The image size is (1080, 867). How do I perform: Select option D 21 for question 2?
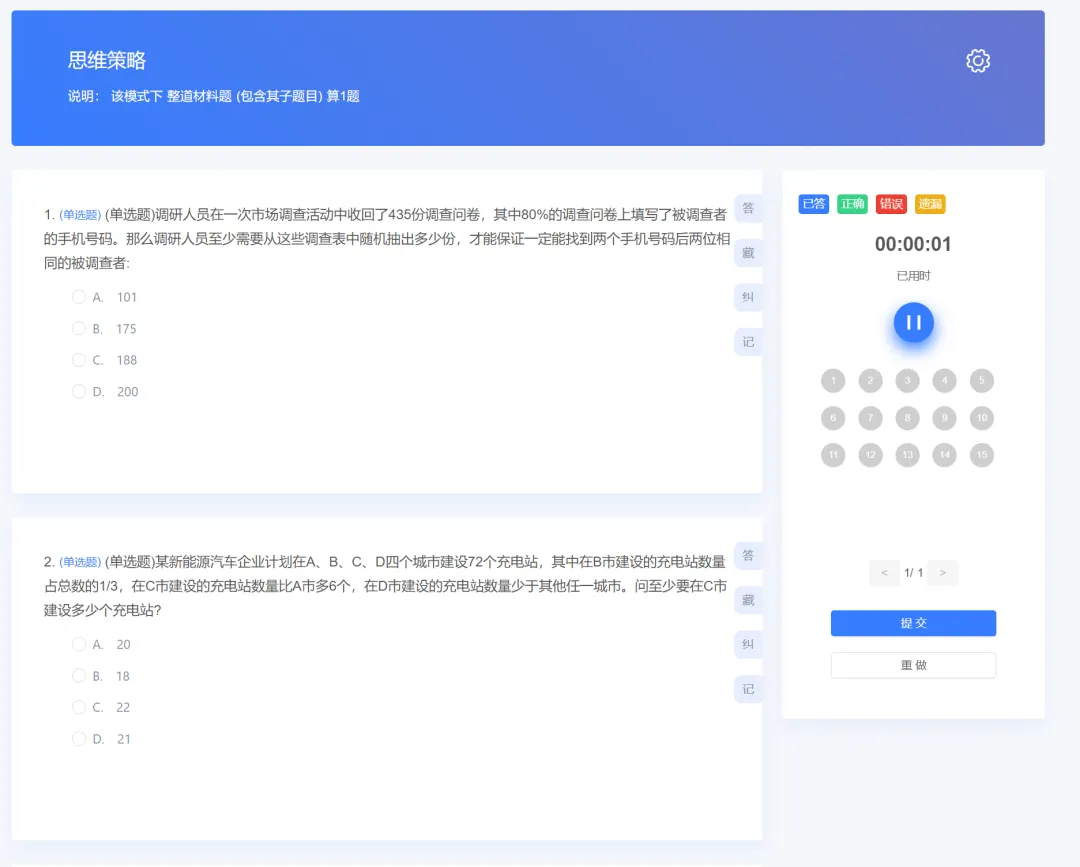79,738
